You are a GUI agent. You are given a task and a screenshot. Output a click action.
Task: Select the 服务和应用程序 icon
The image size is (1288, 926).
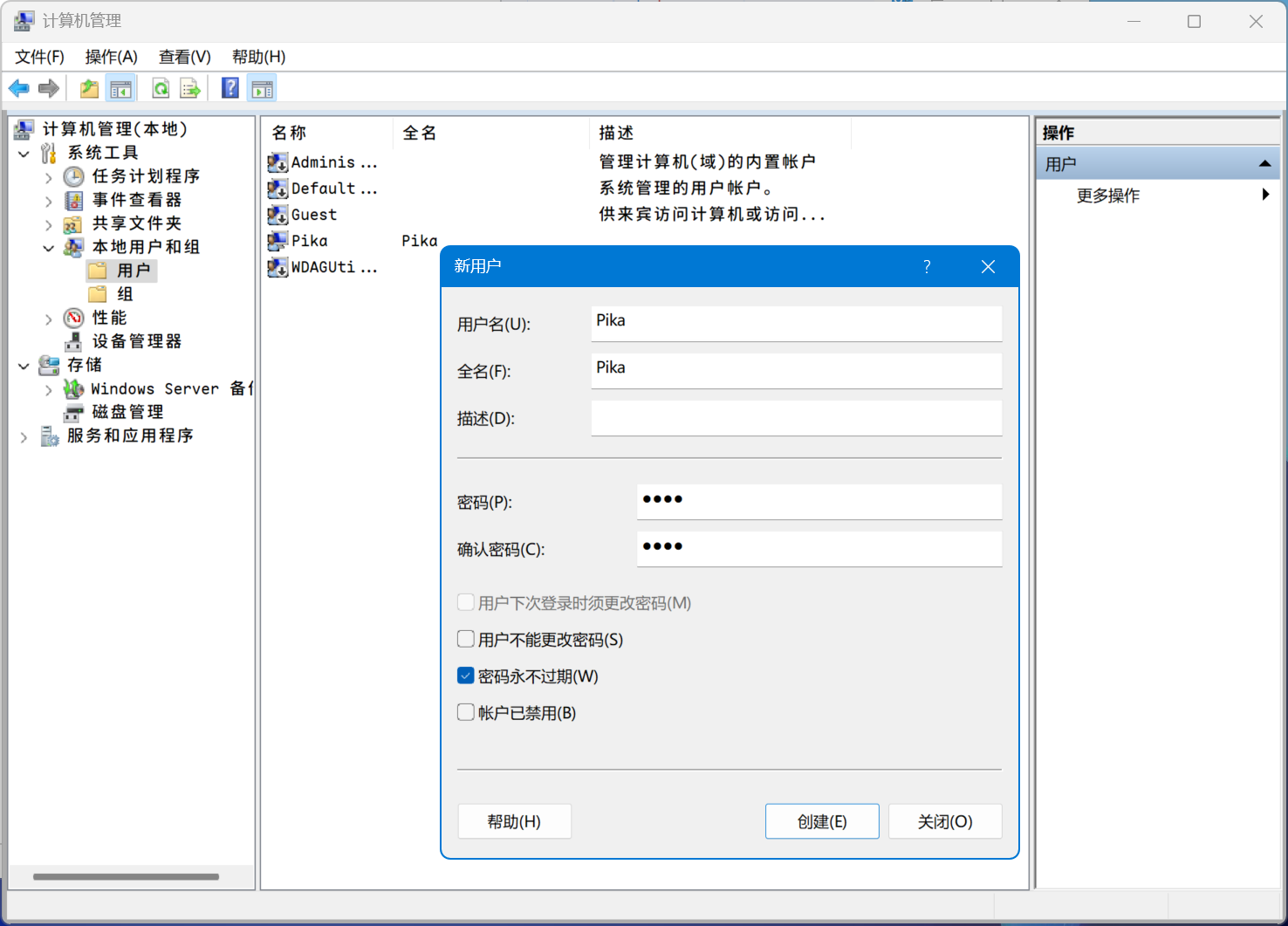(50, 436)
